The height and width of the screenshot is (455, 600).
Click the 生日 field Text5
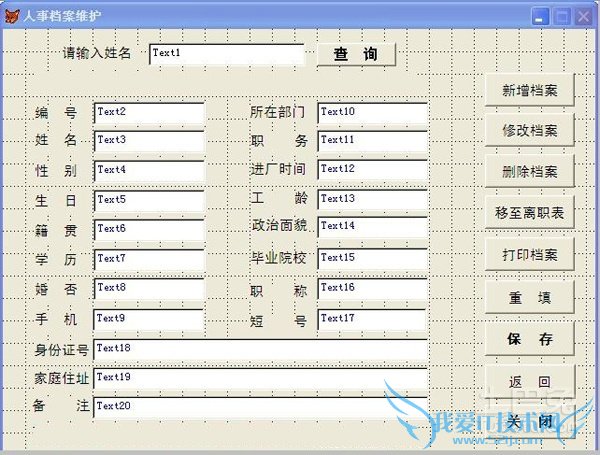tap(149, 200)
